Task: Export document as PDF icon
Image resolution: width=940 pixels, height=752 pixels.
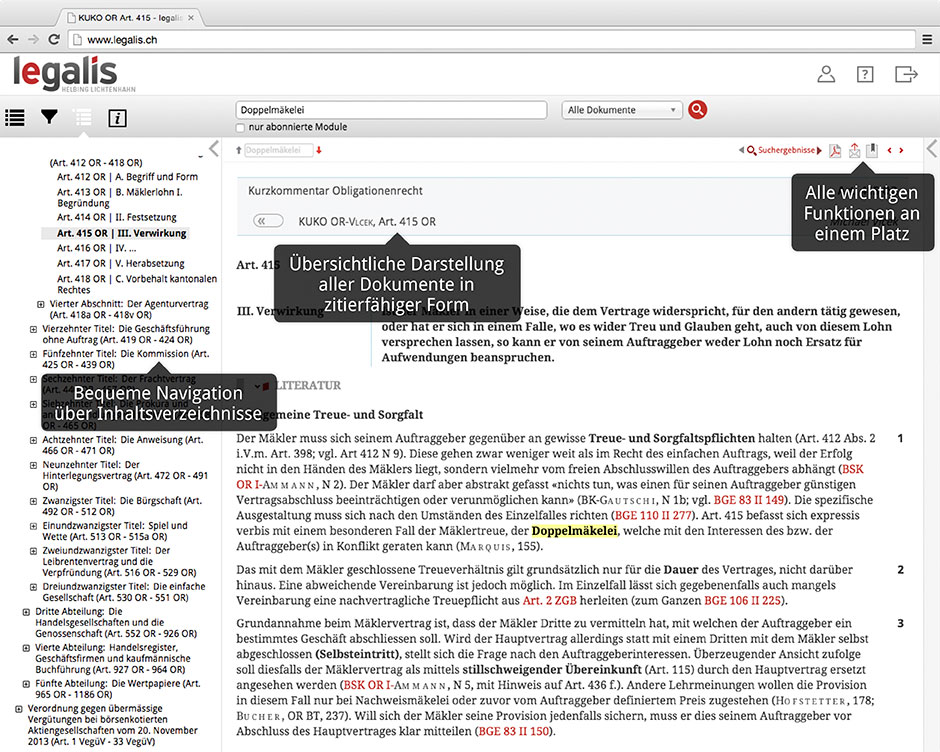Action: [x=835, y=151]
